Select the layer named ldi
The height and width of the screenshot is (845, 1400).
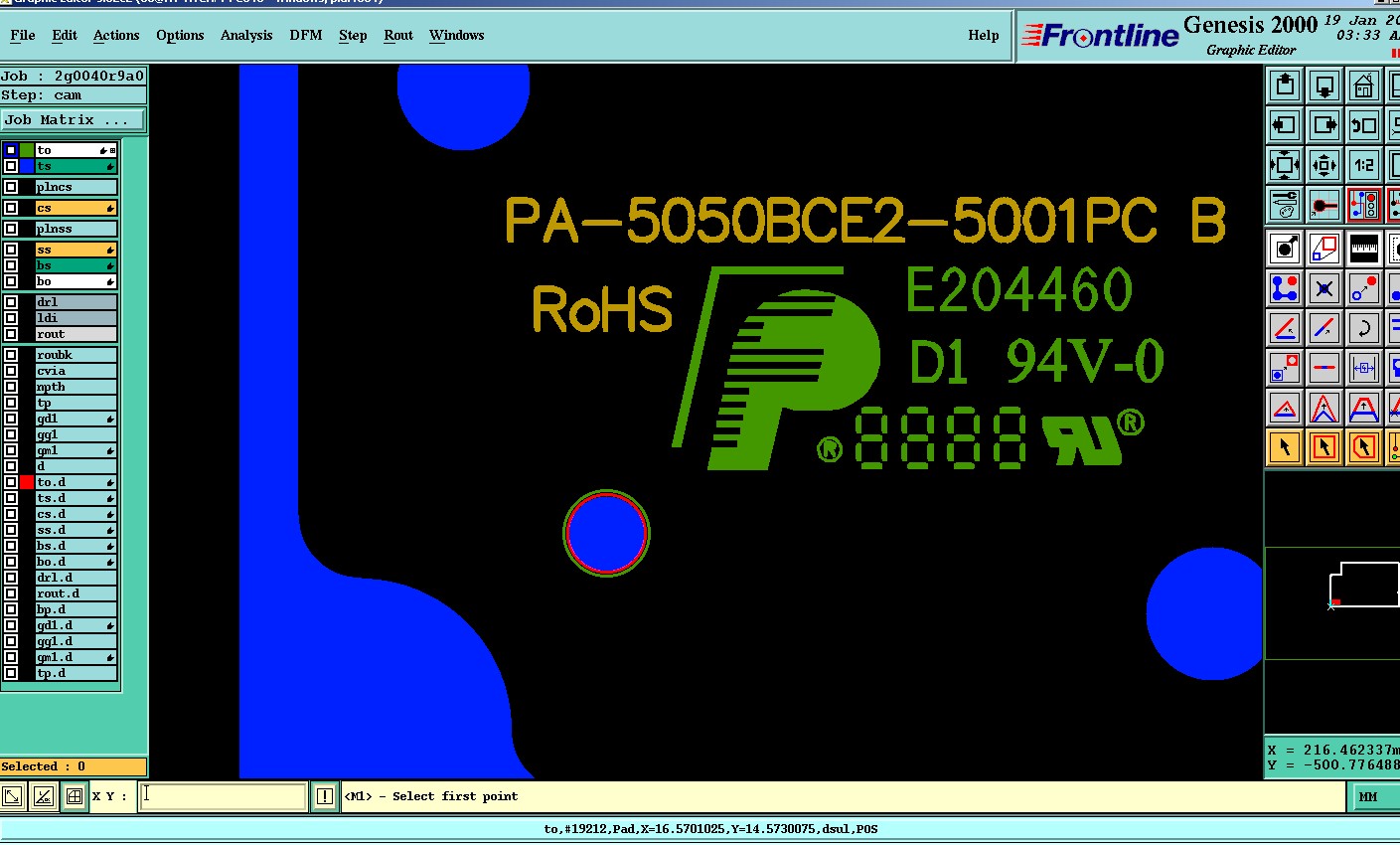pyautogui.click(x=77, y=318)
